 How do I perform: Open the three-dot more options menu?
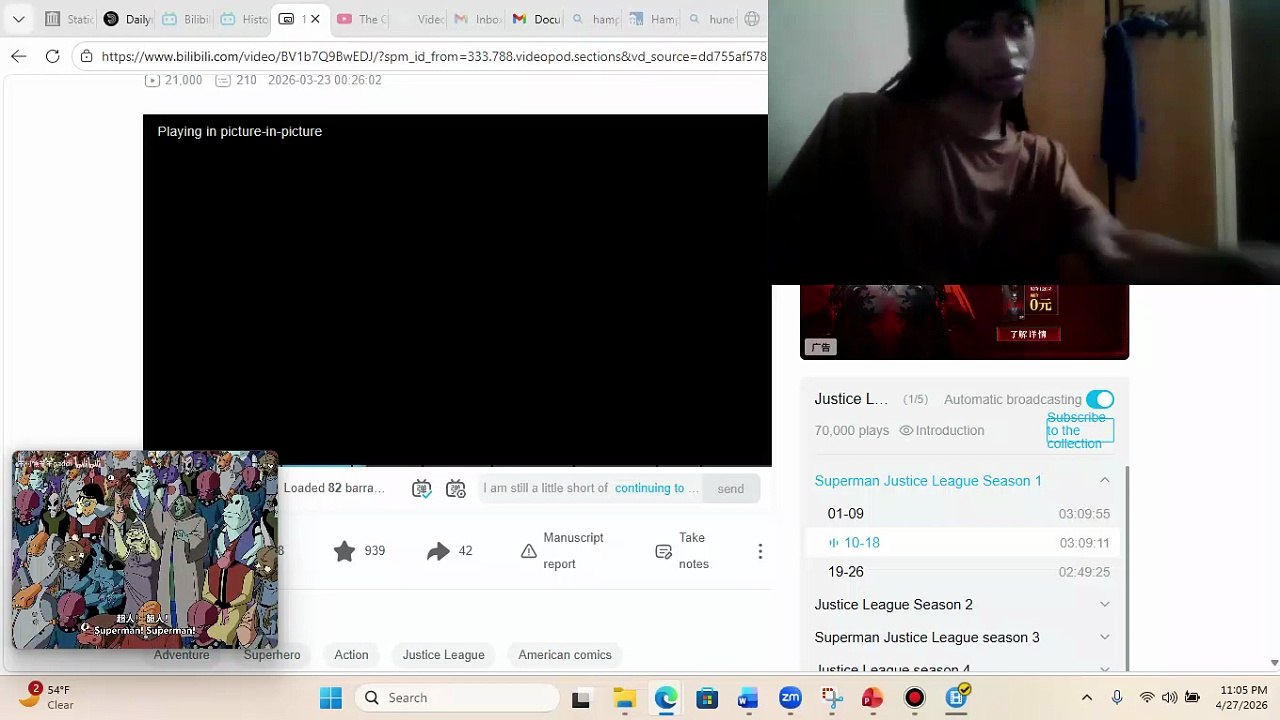[760, 551]
